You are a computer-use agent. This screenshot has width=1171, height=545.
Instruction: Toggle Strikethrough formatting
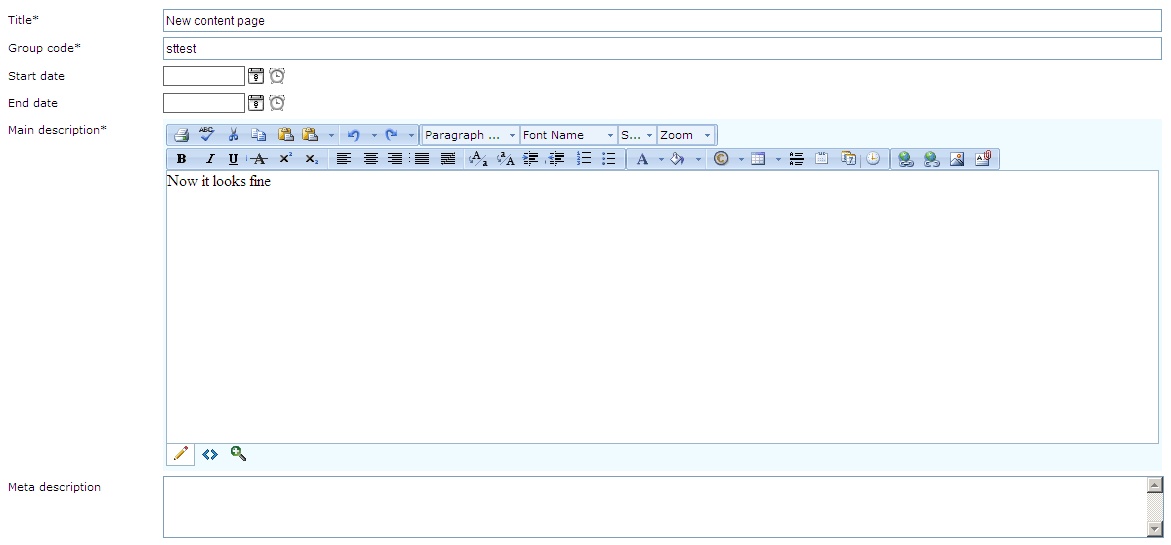point(259,158)
